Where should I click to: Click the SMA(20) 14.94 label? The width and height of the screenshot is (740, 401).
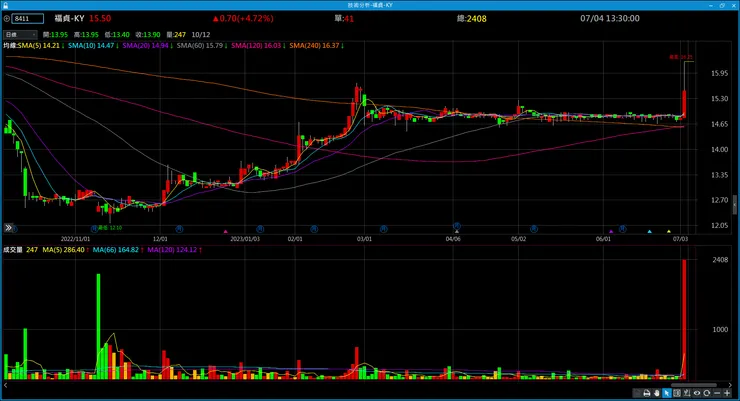click(x=147, y=46)
